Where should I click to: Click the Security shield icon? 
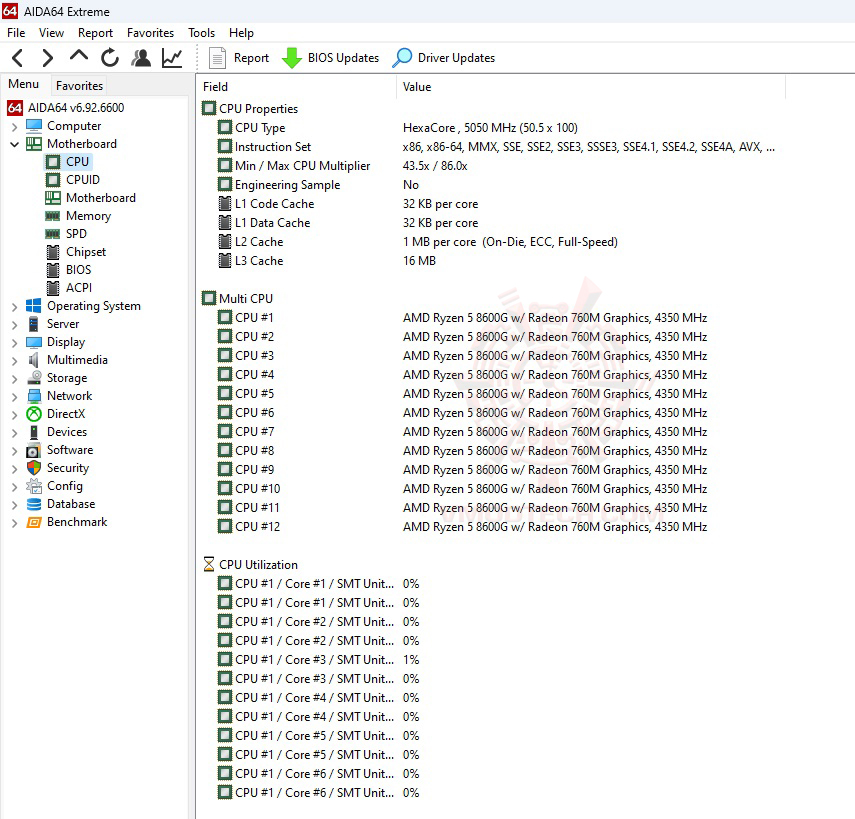pos(34,468)
